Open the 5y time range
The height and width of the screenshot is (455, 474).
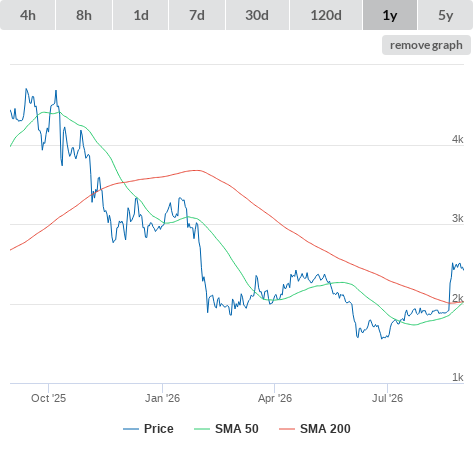point(446,15)
